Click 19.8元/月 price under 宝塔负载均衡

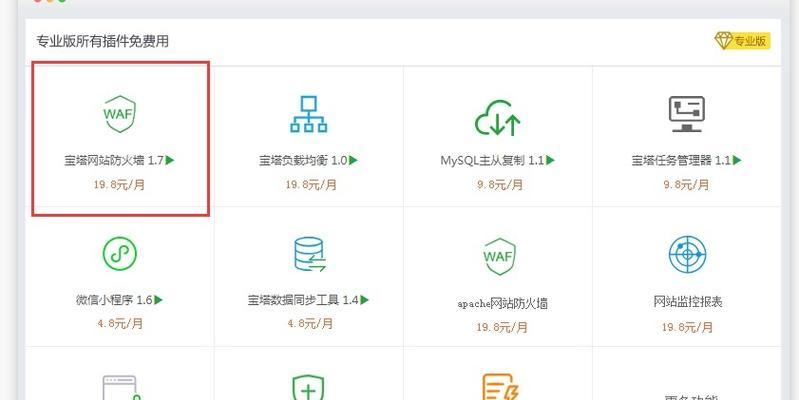coord(311,184)
